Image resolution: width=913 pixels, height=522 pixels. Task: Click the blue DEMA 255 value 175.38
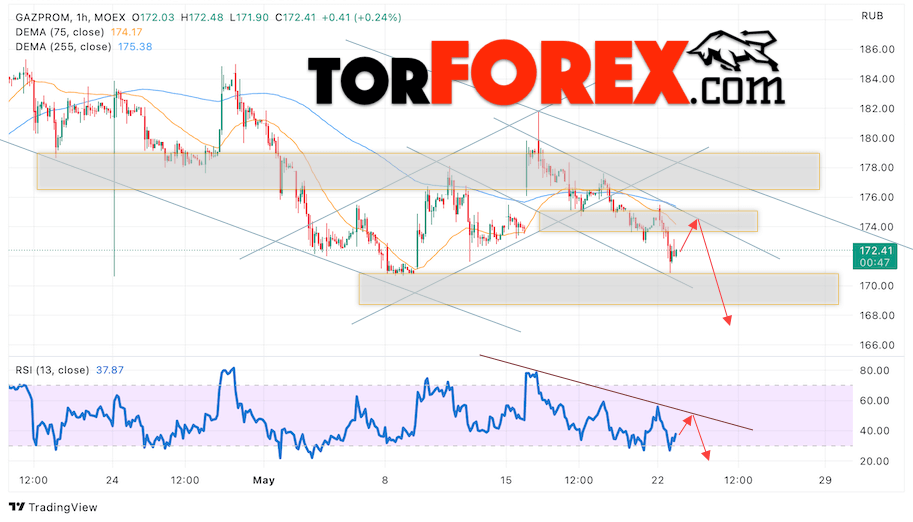135,47
